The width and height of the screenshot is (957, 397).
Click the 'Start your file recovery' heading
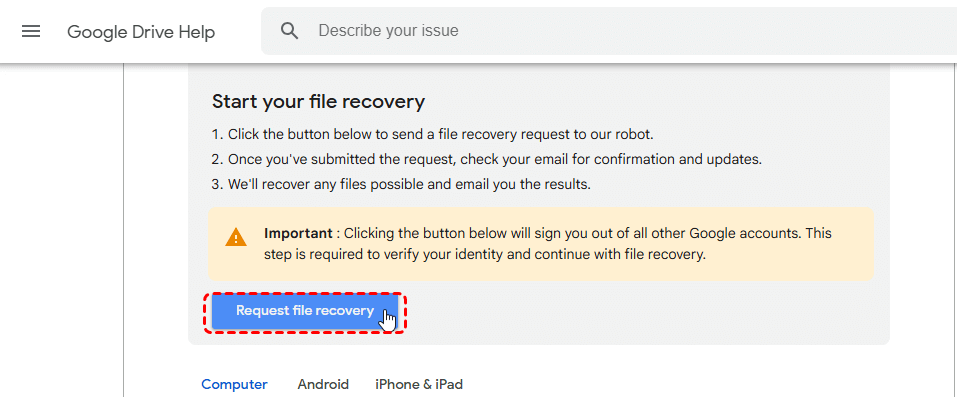318,101
